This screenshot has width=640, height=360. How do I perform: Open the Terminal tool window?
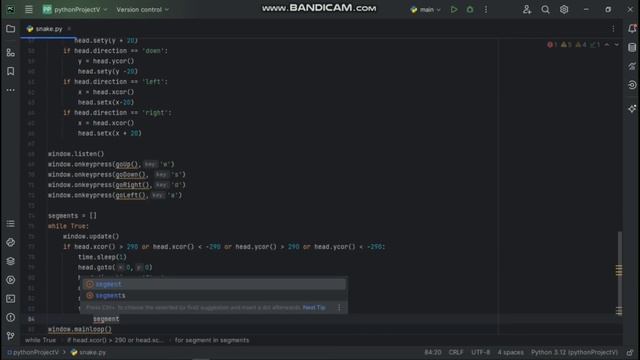pos(11,299)
